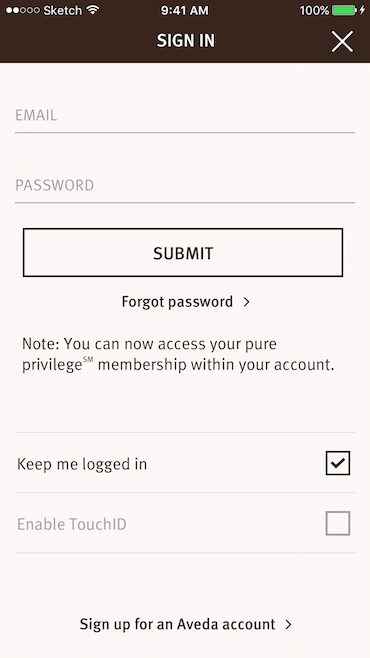
Task: Focus the EMAIL input field
Action: 185,115
